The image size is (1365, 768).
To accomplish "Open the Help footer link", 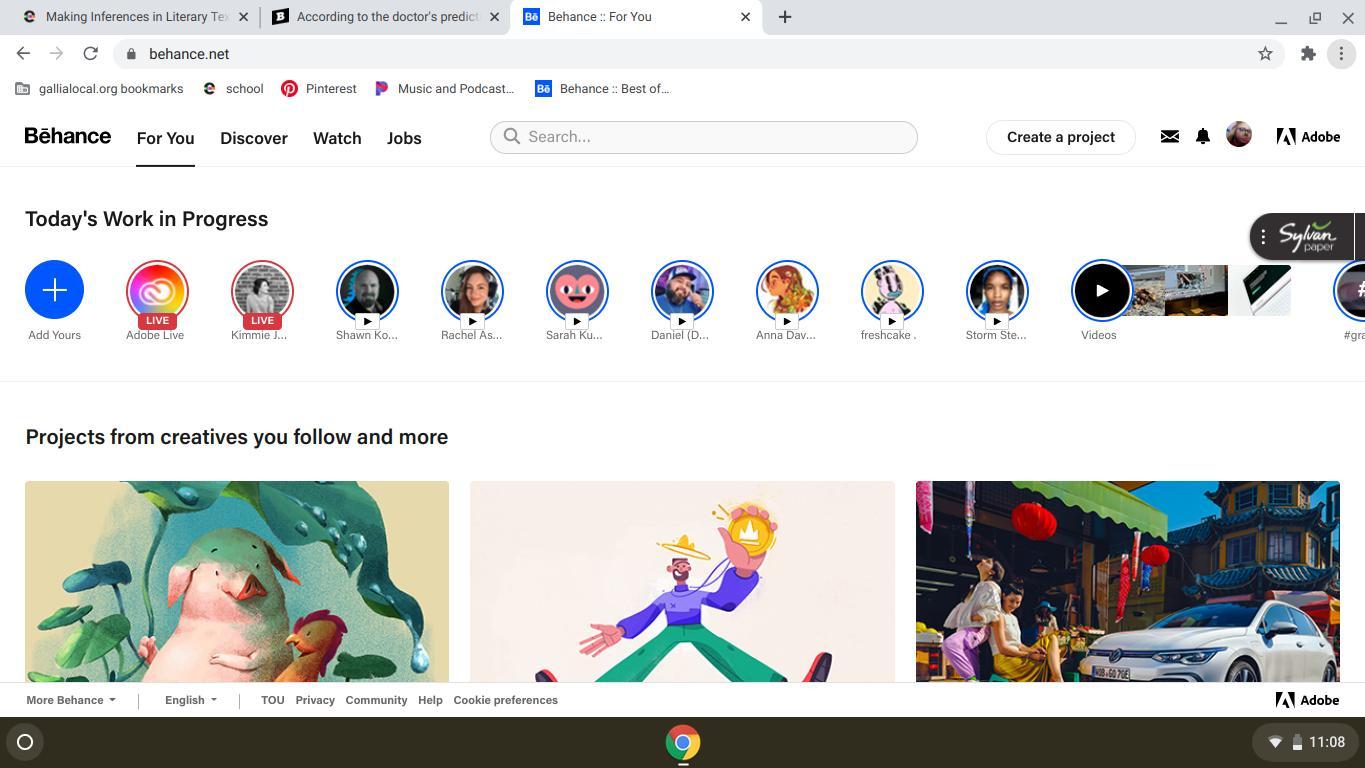I will coord(430,700).
